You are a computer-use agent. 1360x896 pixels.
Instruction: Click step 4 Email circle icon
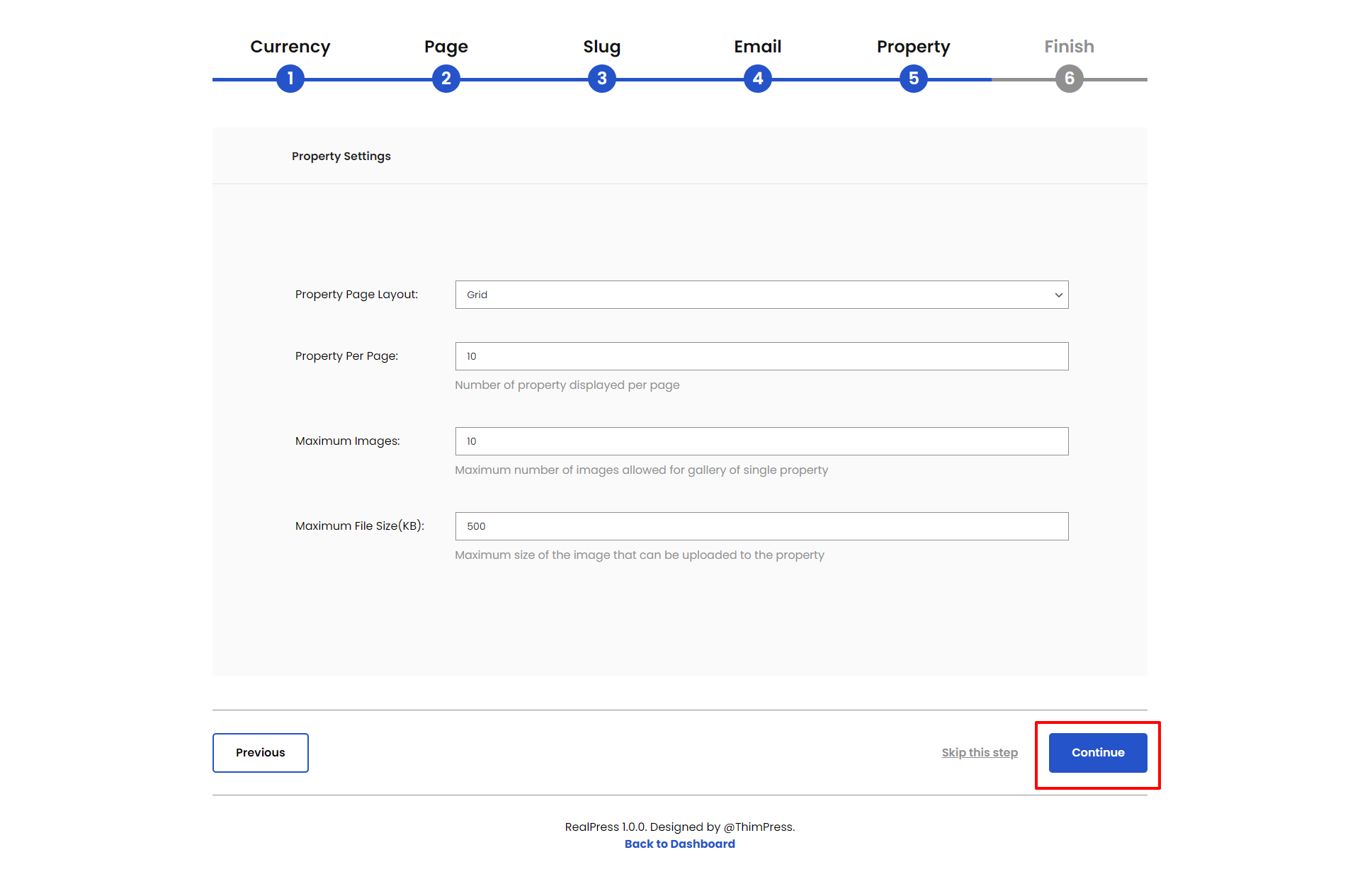point(758,79)
